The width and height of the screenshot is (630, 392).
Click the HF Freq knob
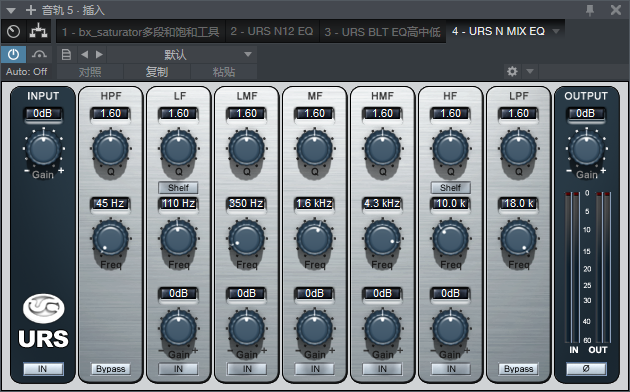[450, 239]
